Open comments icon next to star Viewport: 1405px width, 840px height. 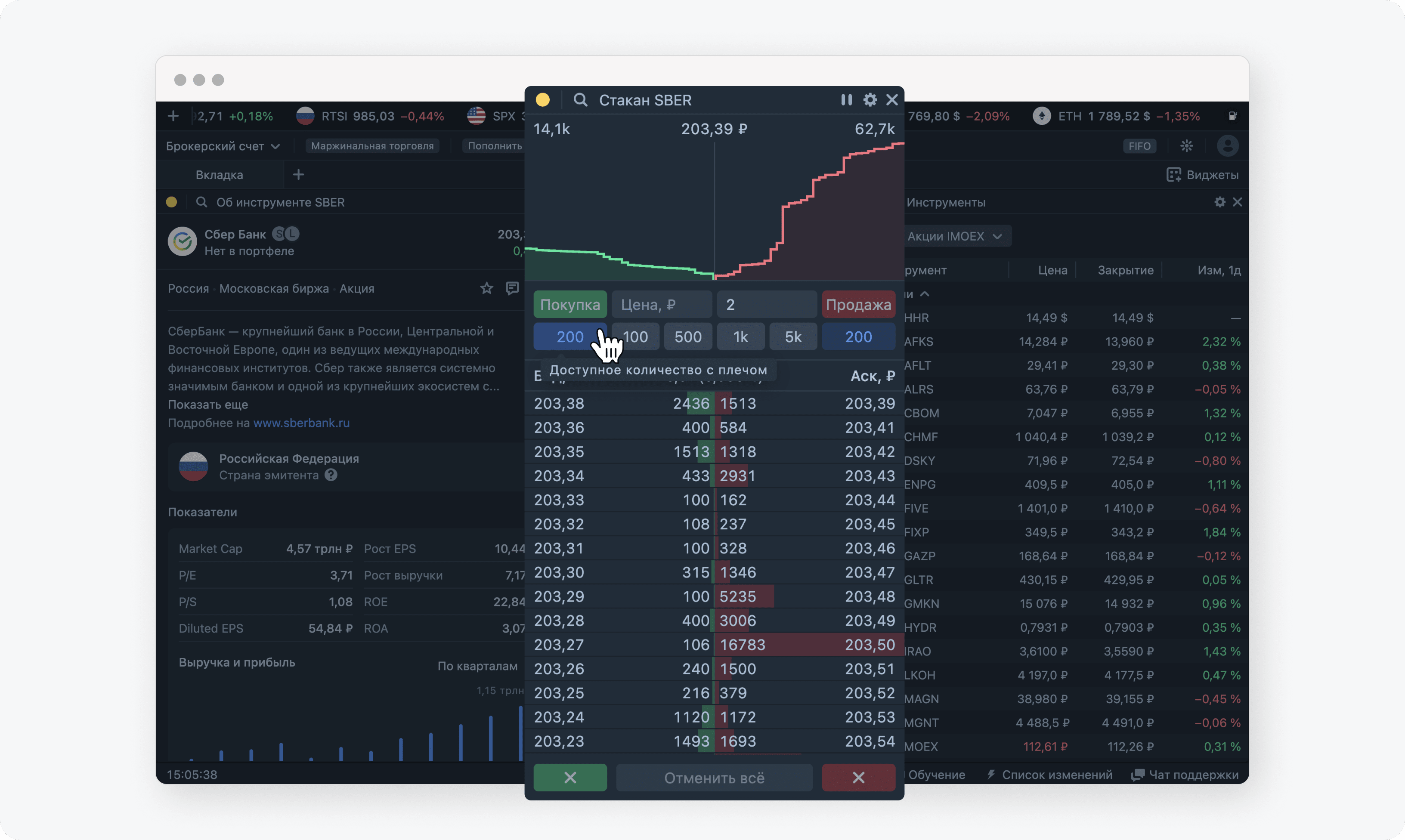tap(512, 289)
